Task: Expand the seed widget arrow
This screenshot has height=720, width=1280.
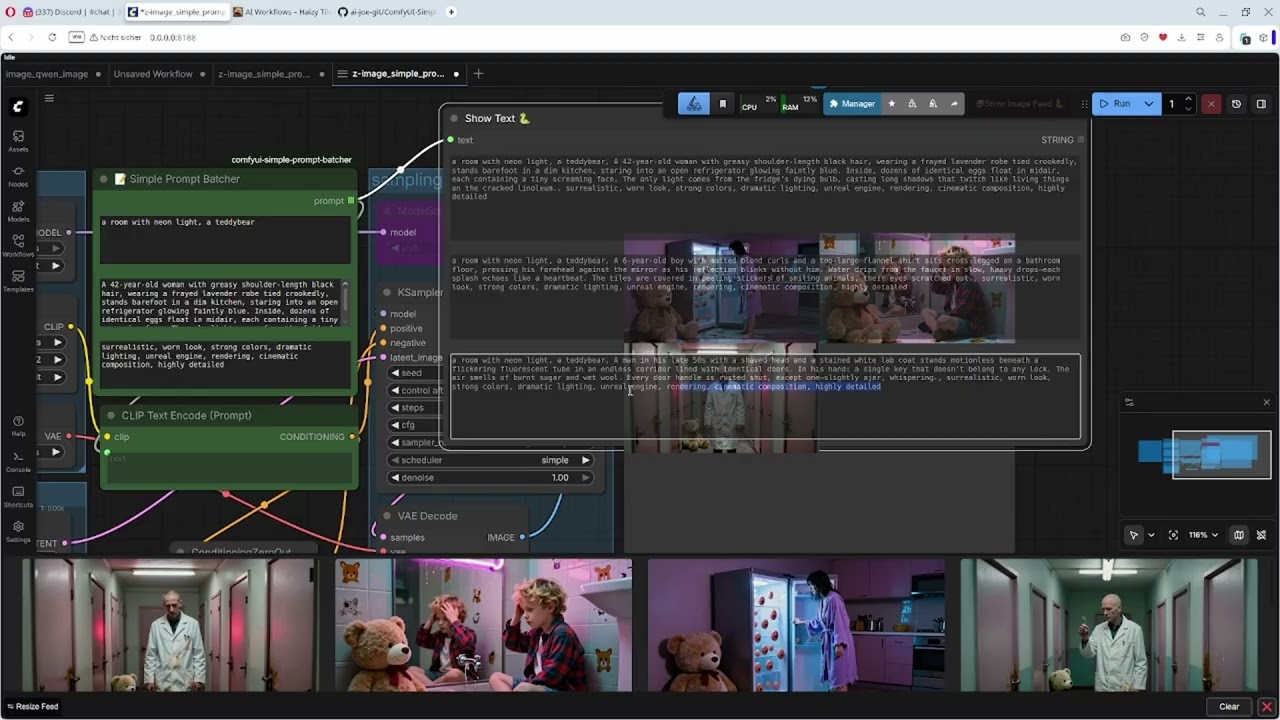Action: click(395, 373)
